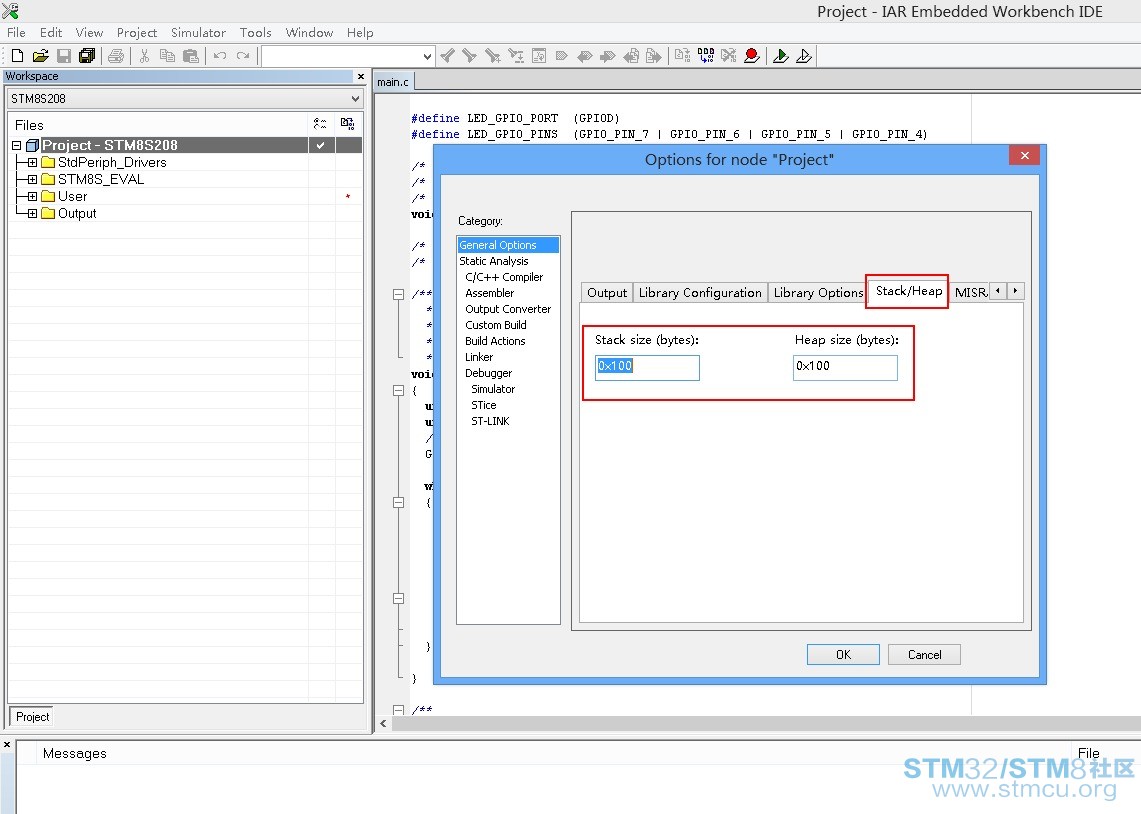
Task: Close the Messages panel
Action: point(7,744)
